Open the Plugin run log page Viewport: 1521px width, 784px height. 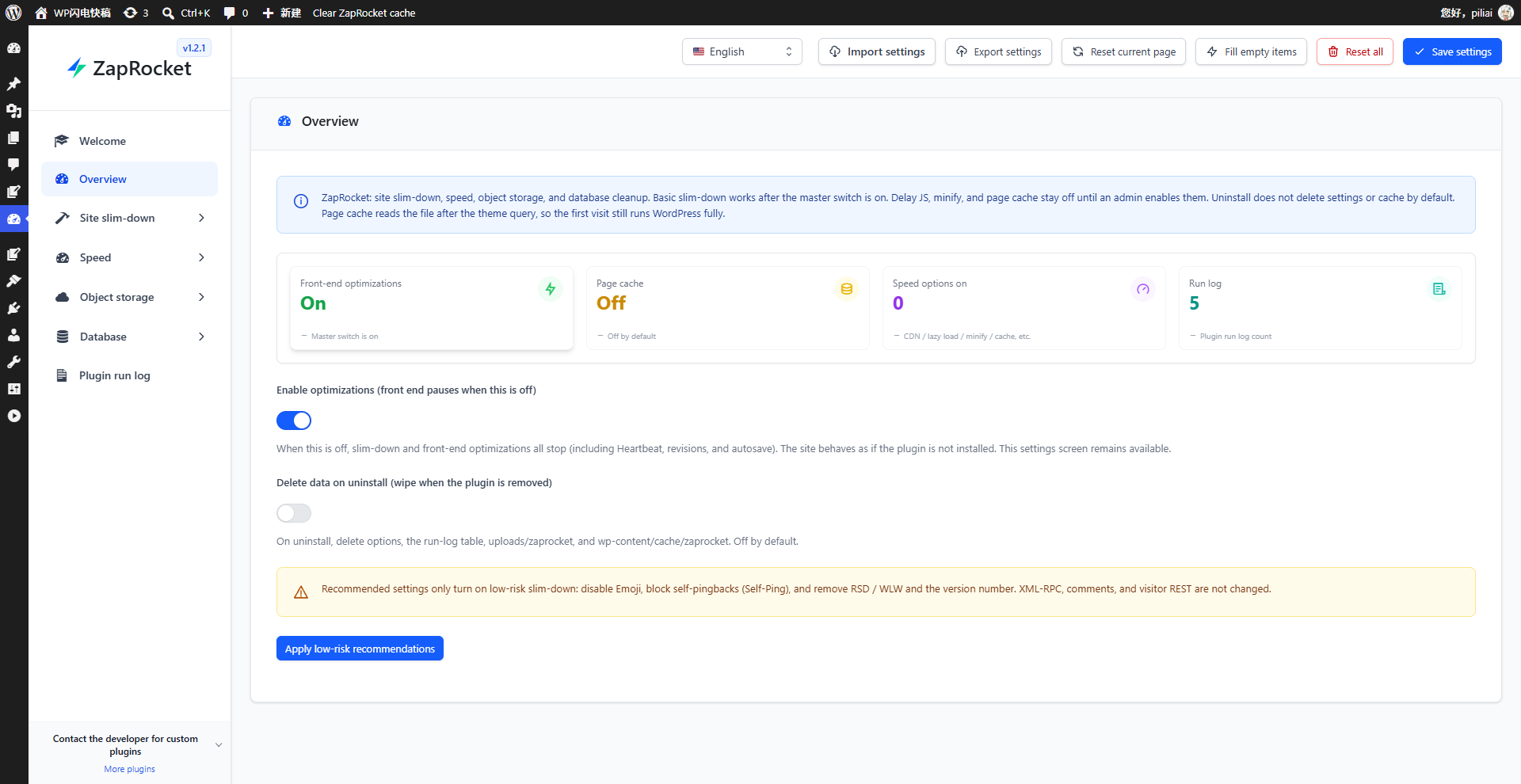pos(129,375)
